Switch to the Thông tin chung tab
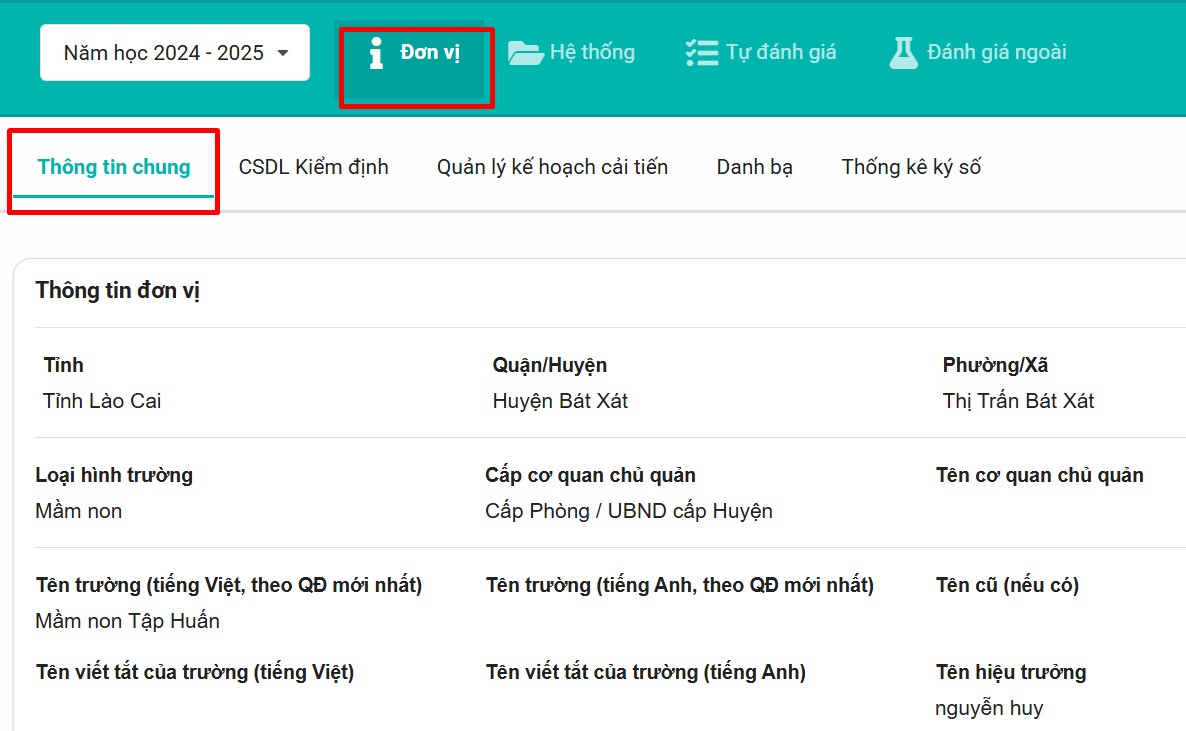The width and height of the screenshot is (1186, 731). pos(114,167)
